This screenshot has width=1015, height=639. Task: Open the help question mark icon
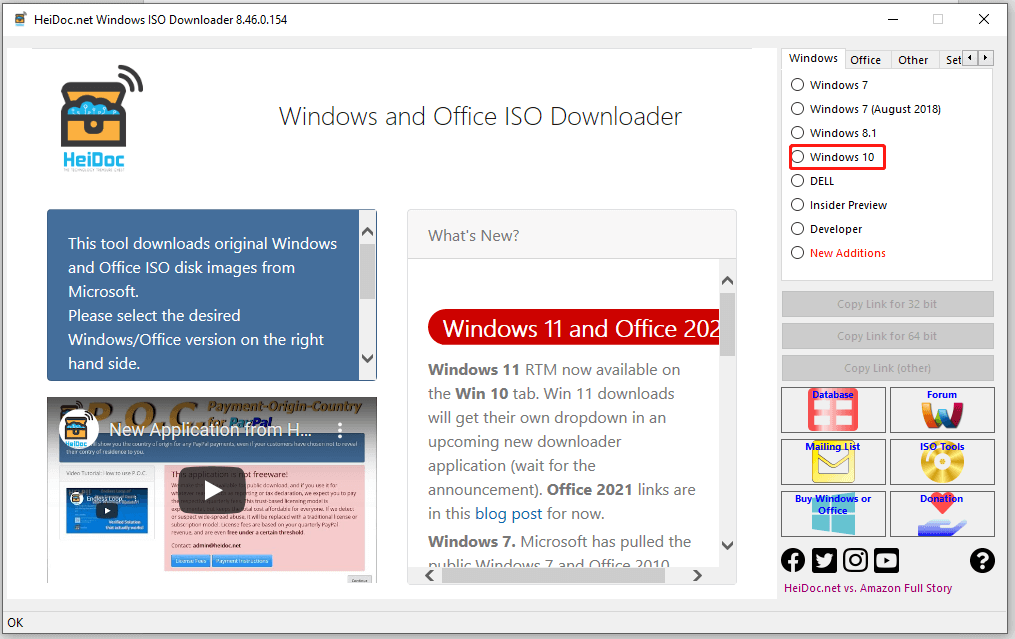[982, 561]
